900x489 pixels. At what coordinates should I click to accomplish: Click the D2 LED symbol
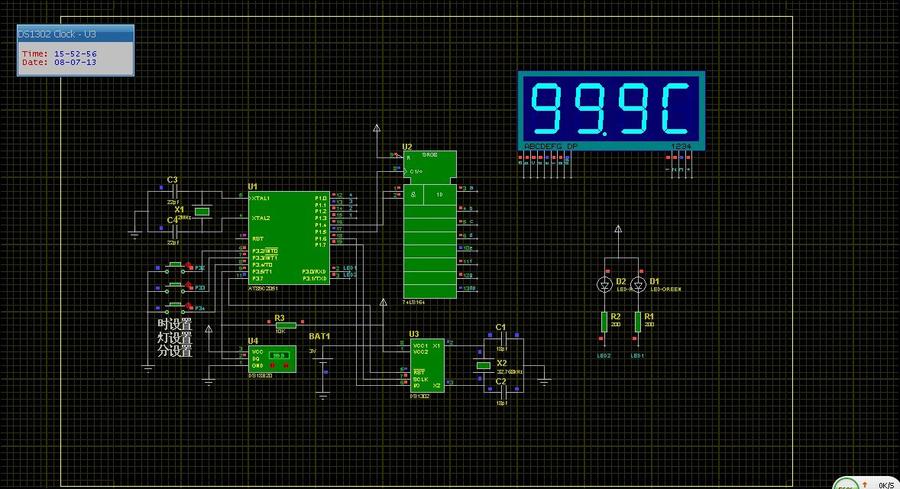[x=604, y=285]
